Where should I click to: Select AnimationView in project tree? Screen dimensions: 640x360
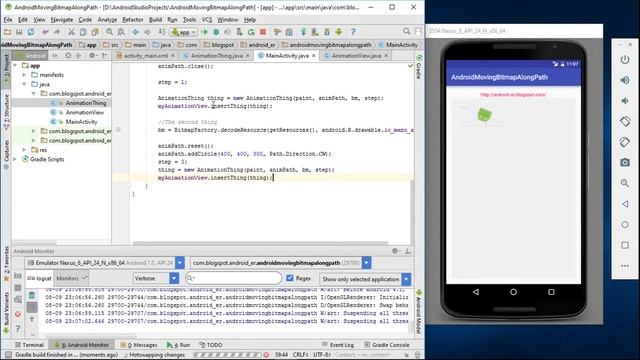84,112
